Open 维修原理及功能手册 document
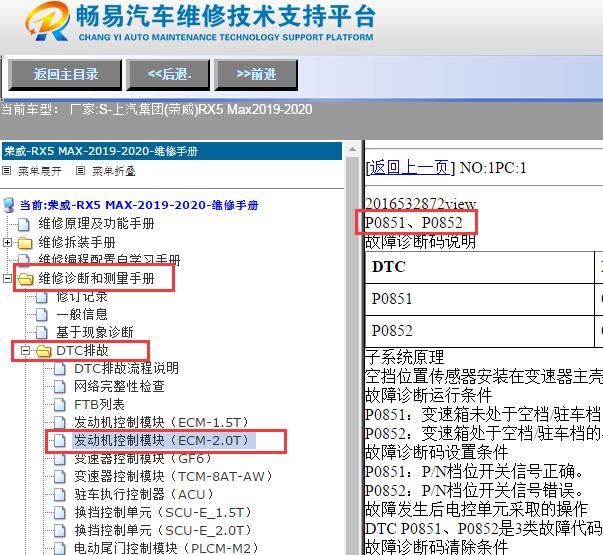The height and width of the screenshot is (555, 603). click(x=96, y=223)
